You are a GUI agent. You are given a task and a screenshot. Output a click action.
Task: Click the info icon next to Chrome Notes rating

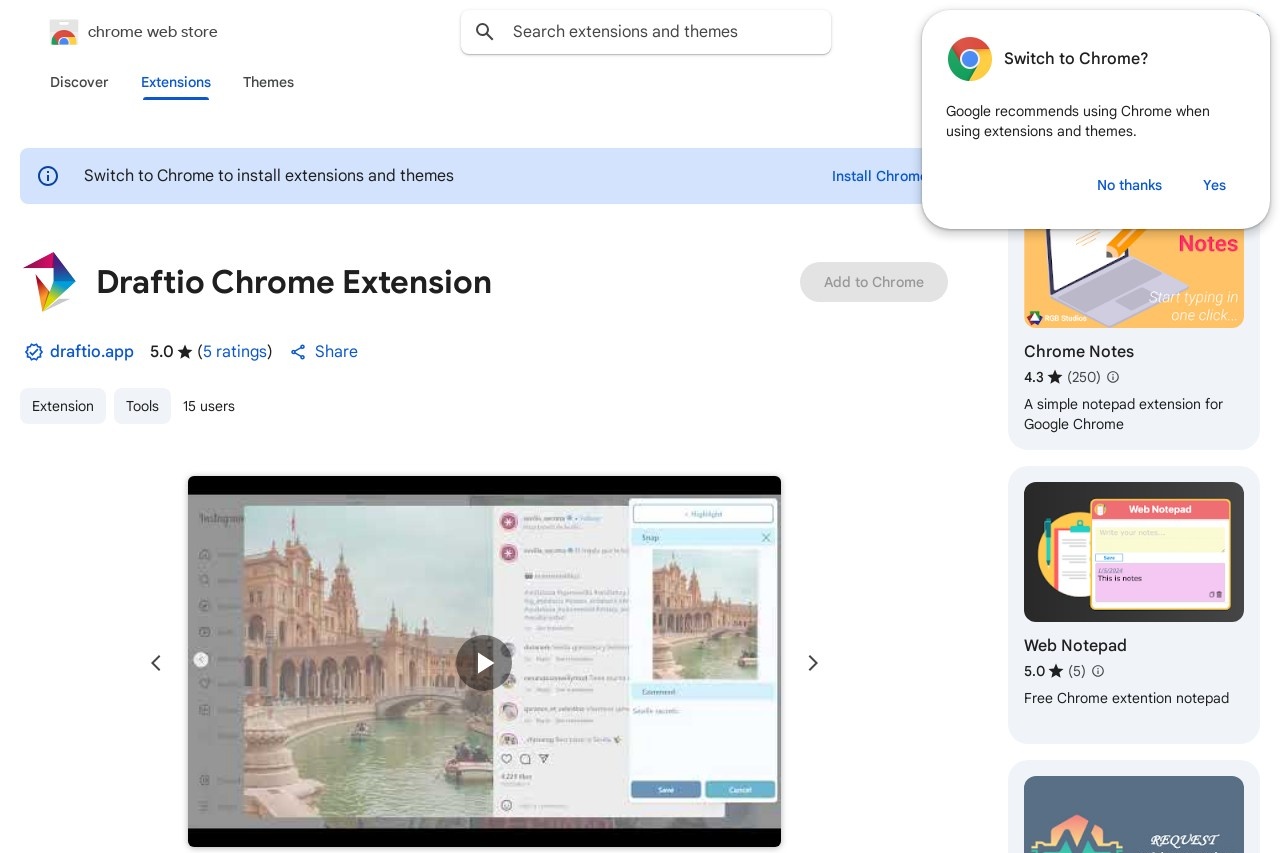[1113, 377]
